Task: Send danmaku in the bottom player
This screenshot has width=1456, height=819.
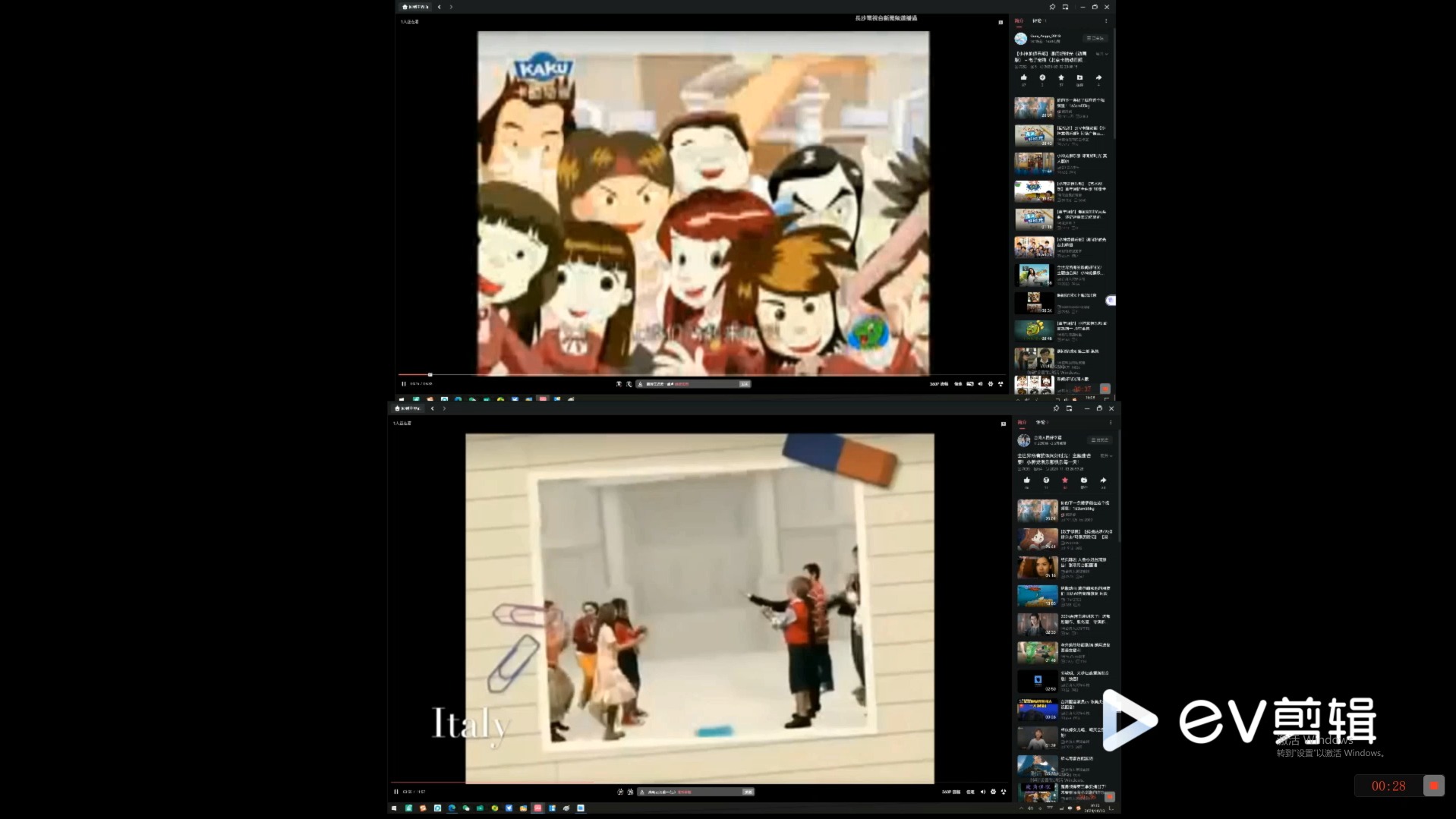Action: [748, 792]
